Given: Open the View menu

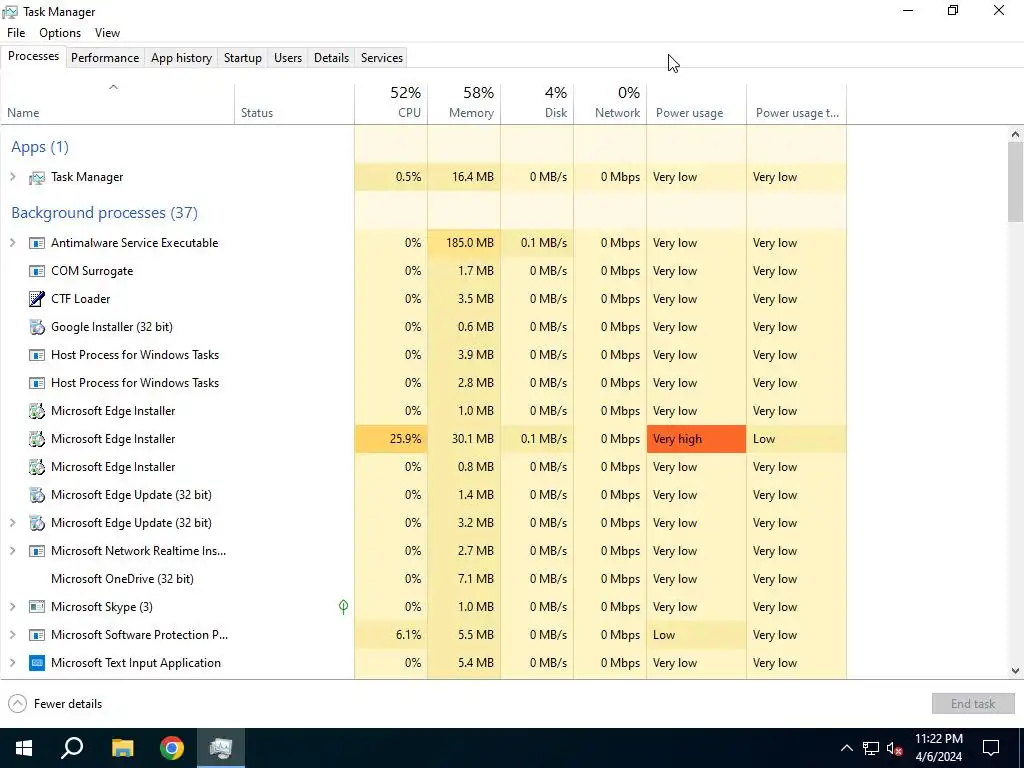Looking at the screenshot, I should pyautogui.click(x=107, y=33).
